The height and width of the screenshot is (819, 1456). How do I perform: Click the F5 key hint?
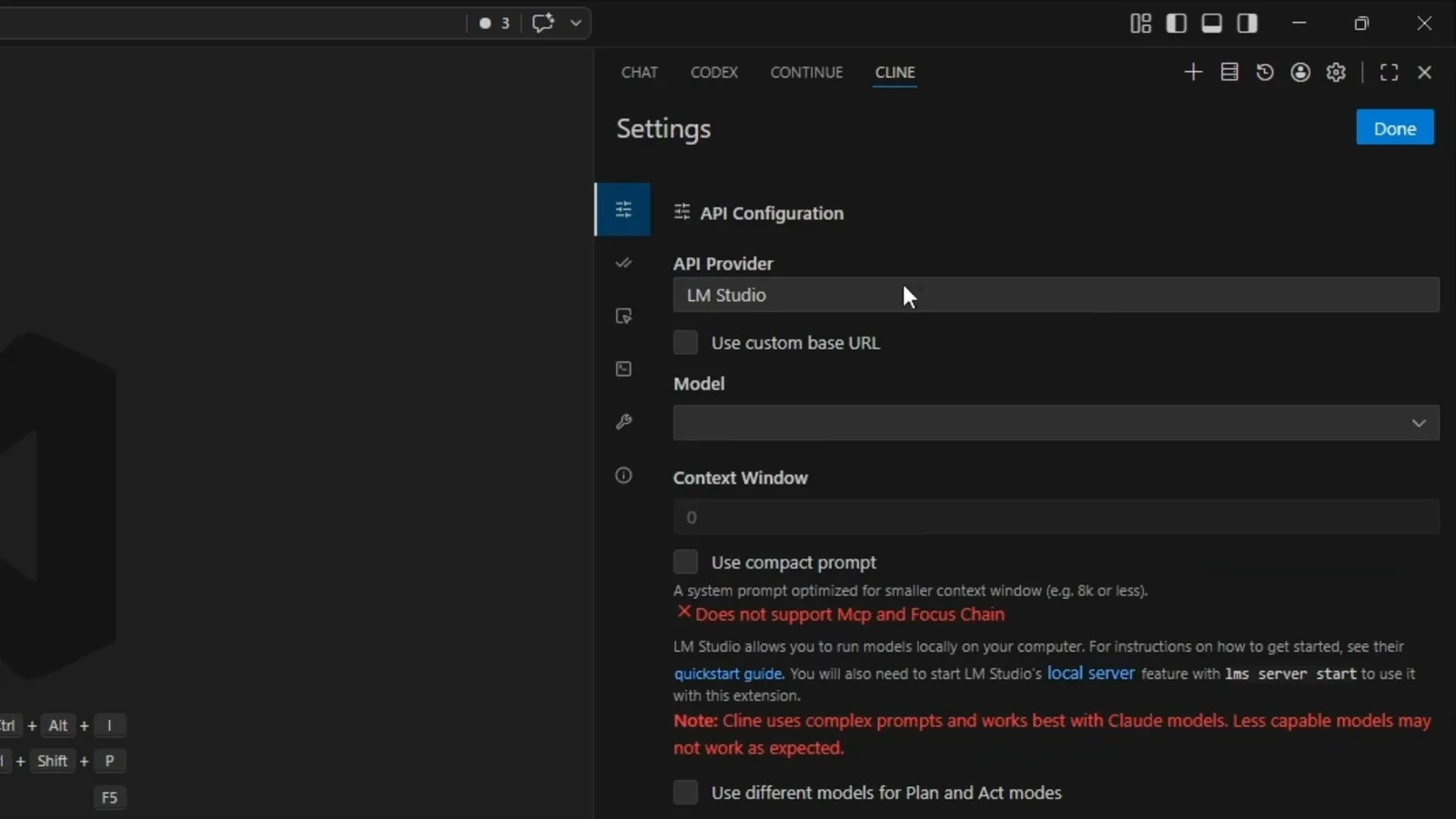tap(109, 797)
